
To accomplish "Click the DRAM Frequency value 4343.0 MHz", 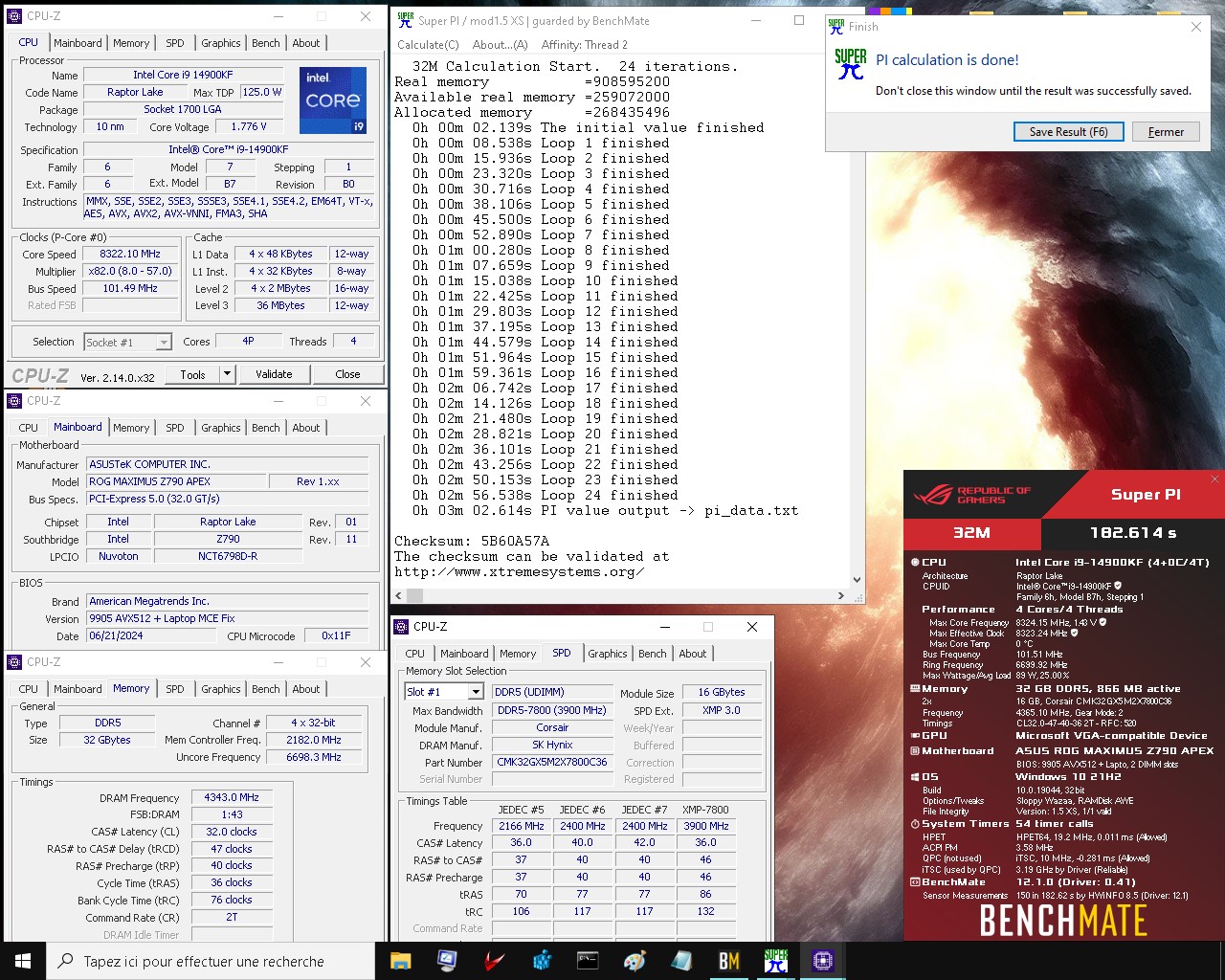I will tap(232, 797).
